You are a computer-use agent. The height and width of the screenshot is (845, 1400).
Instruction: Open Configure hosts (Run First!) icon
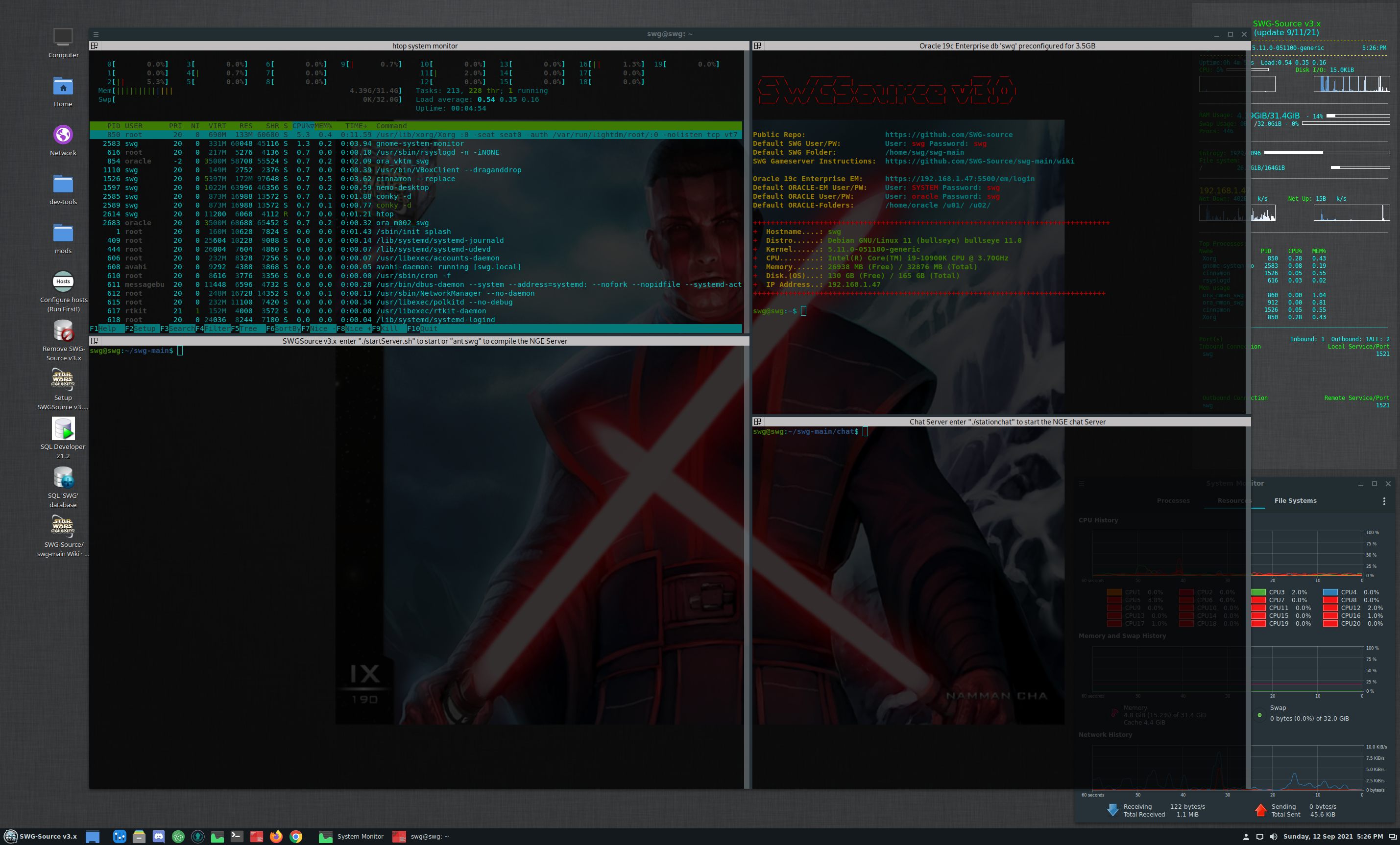coord(63,282)
